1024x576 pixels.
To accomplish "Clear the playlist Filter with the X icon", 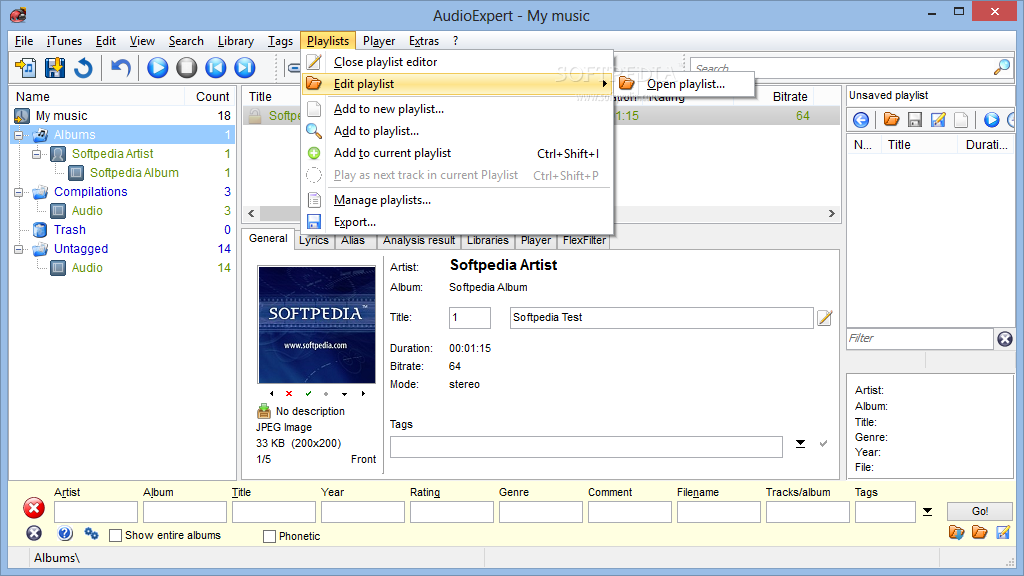I will [x=1005, y=339].
